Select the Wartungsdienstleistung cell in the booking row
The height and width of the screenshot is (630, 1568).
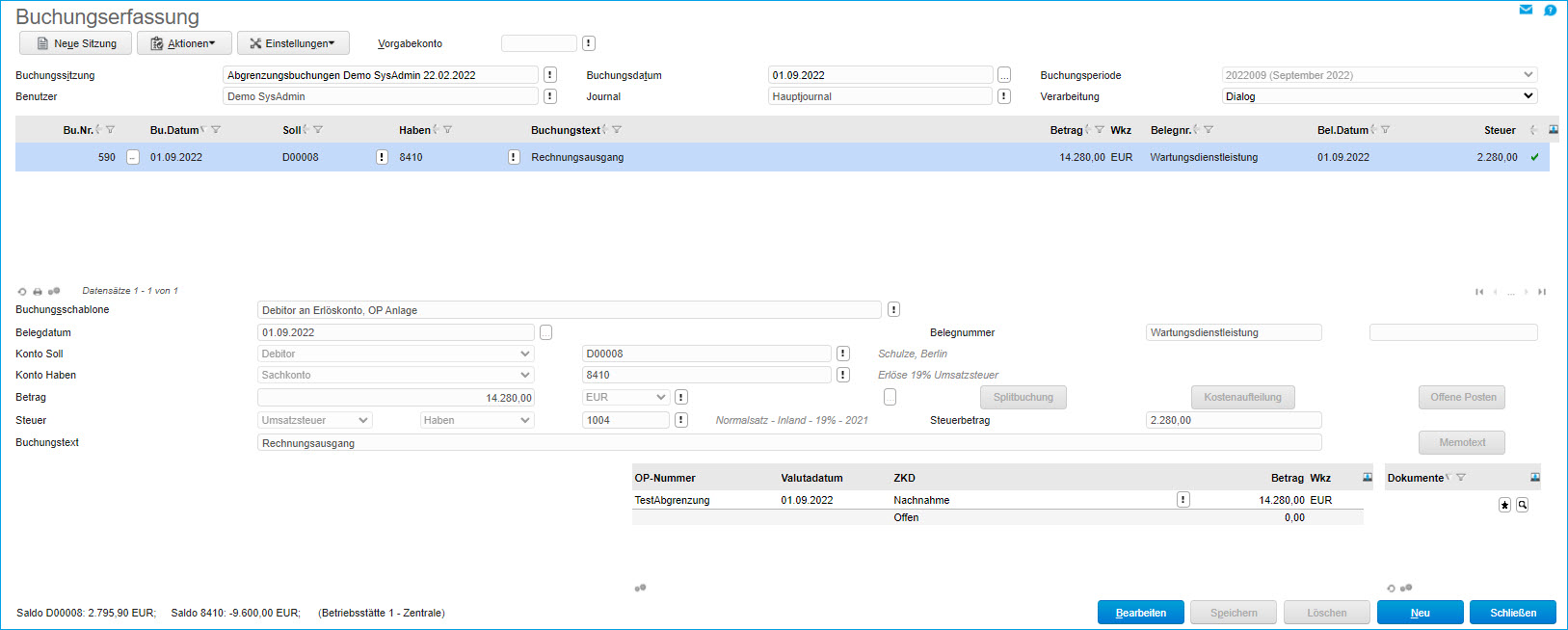[1204, 157]
